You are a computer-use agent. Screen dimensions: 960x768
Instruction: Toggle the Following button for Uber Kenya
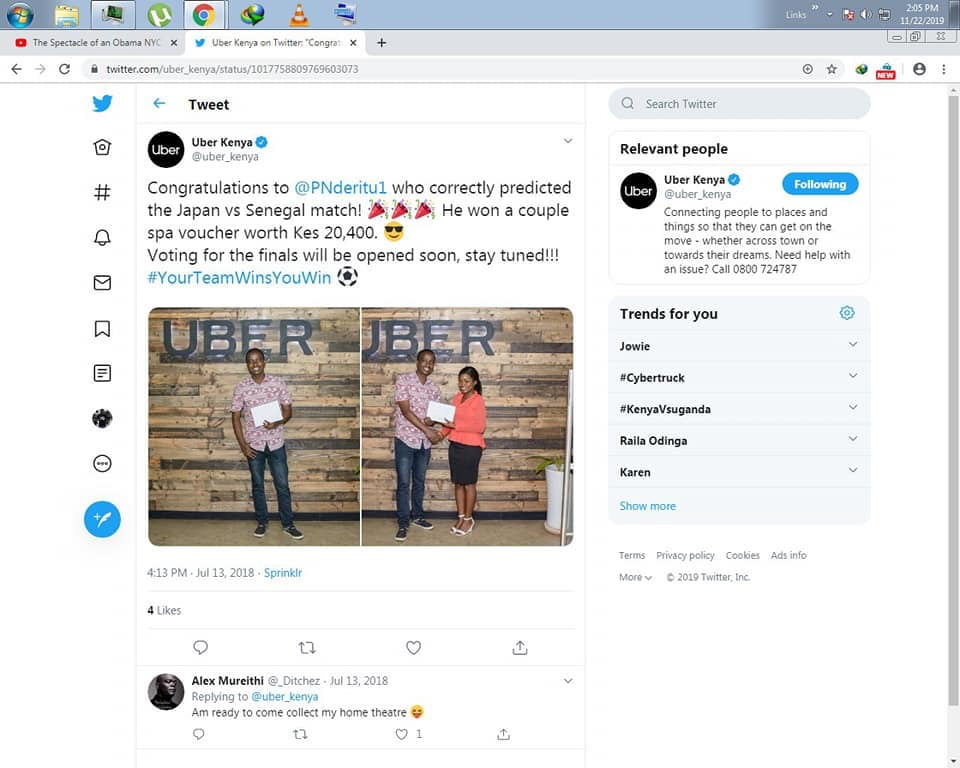[x=819, y=184]
